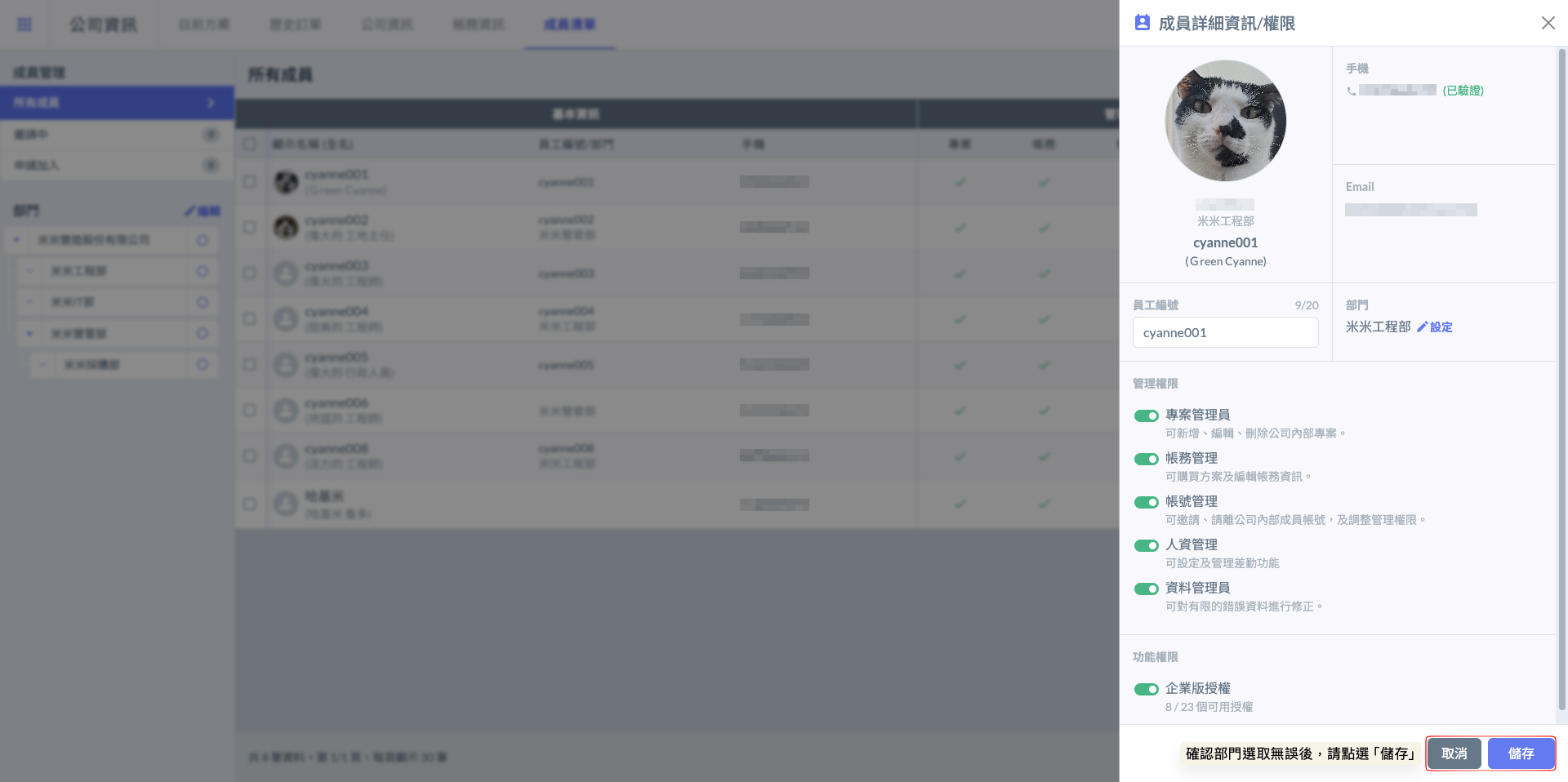Screen dimensions: 1568x782
Task: Collapse the 米米管理部 department node
Action: pos(29,333)
